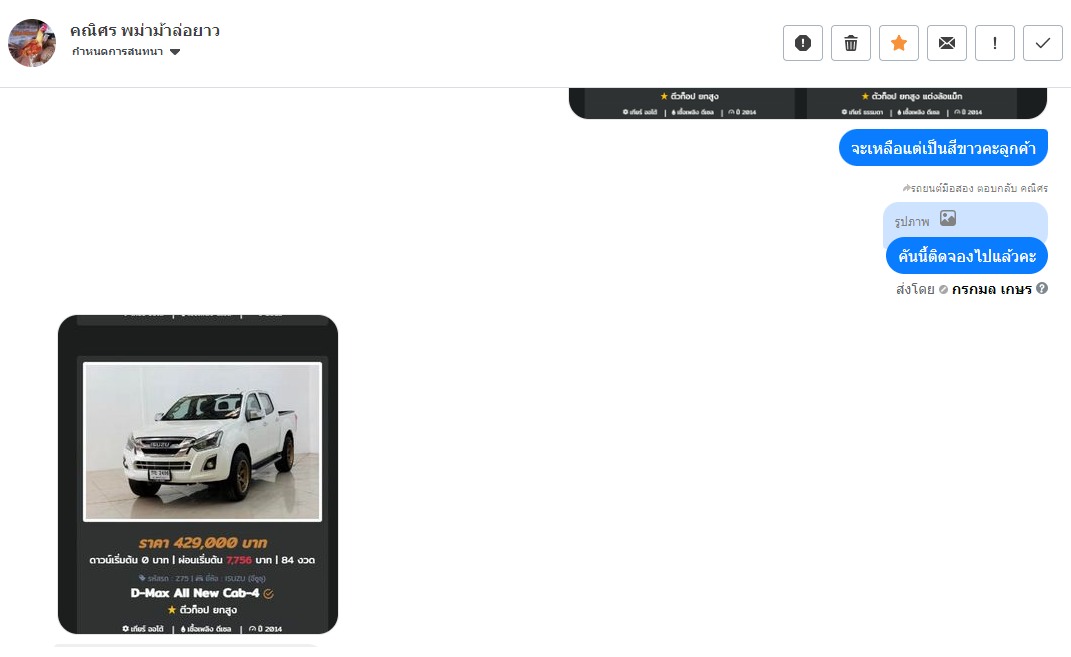The width and height of the screenshot is (1071, 657).
Task: Open the sent car listings image at top
Action: (808, 103)
